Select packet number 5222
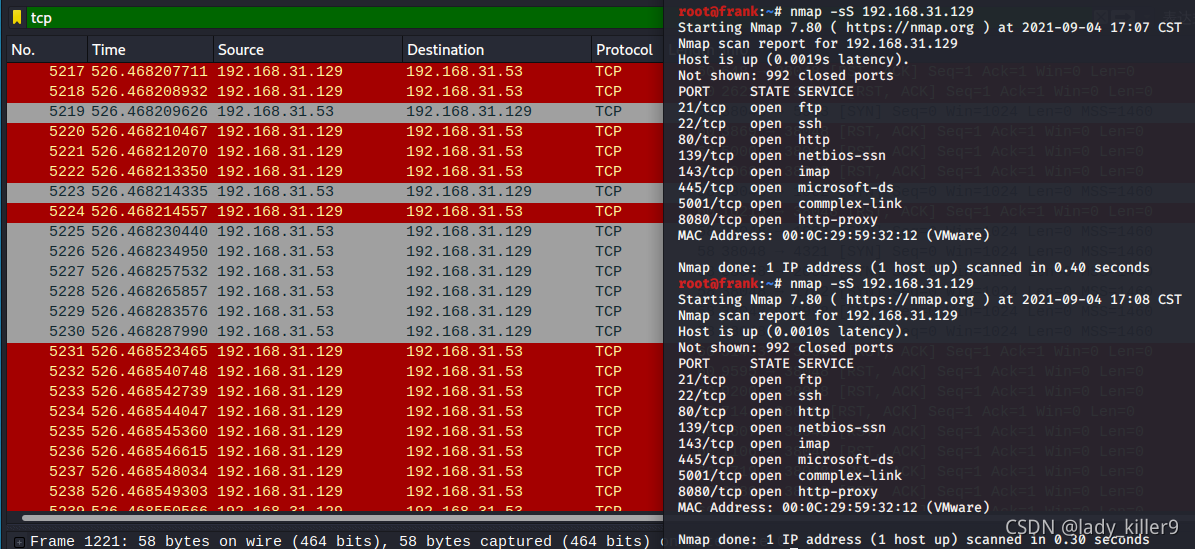The height and width of the screenshot is (549, 1195). (335, 172)
